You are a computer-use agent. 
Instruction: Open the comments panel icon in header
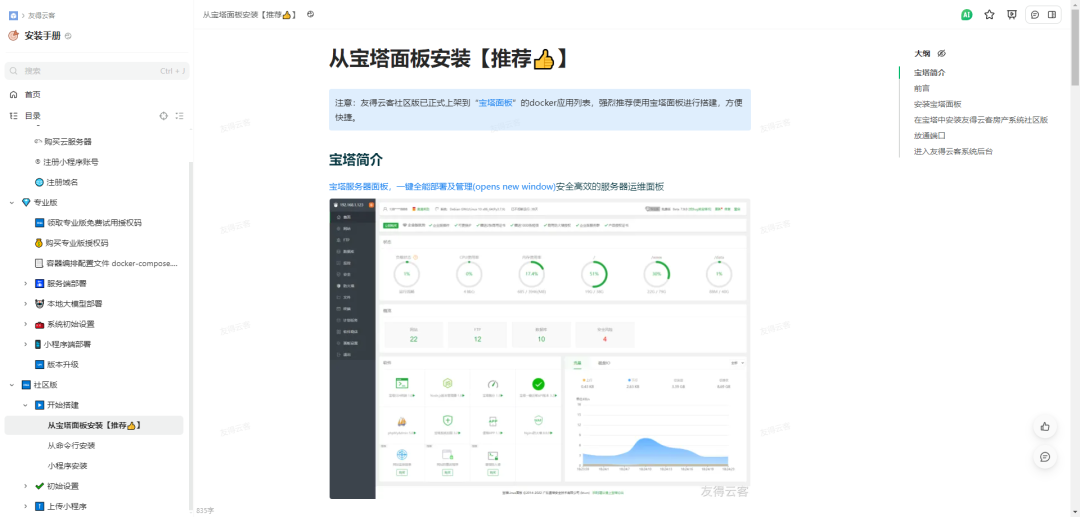coord(1035,14)
